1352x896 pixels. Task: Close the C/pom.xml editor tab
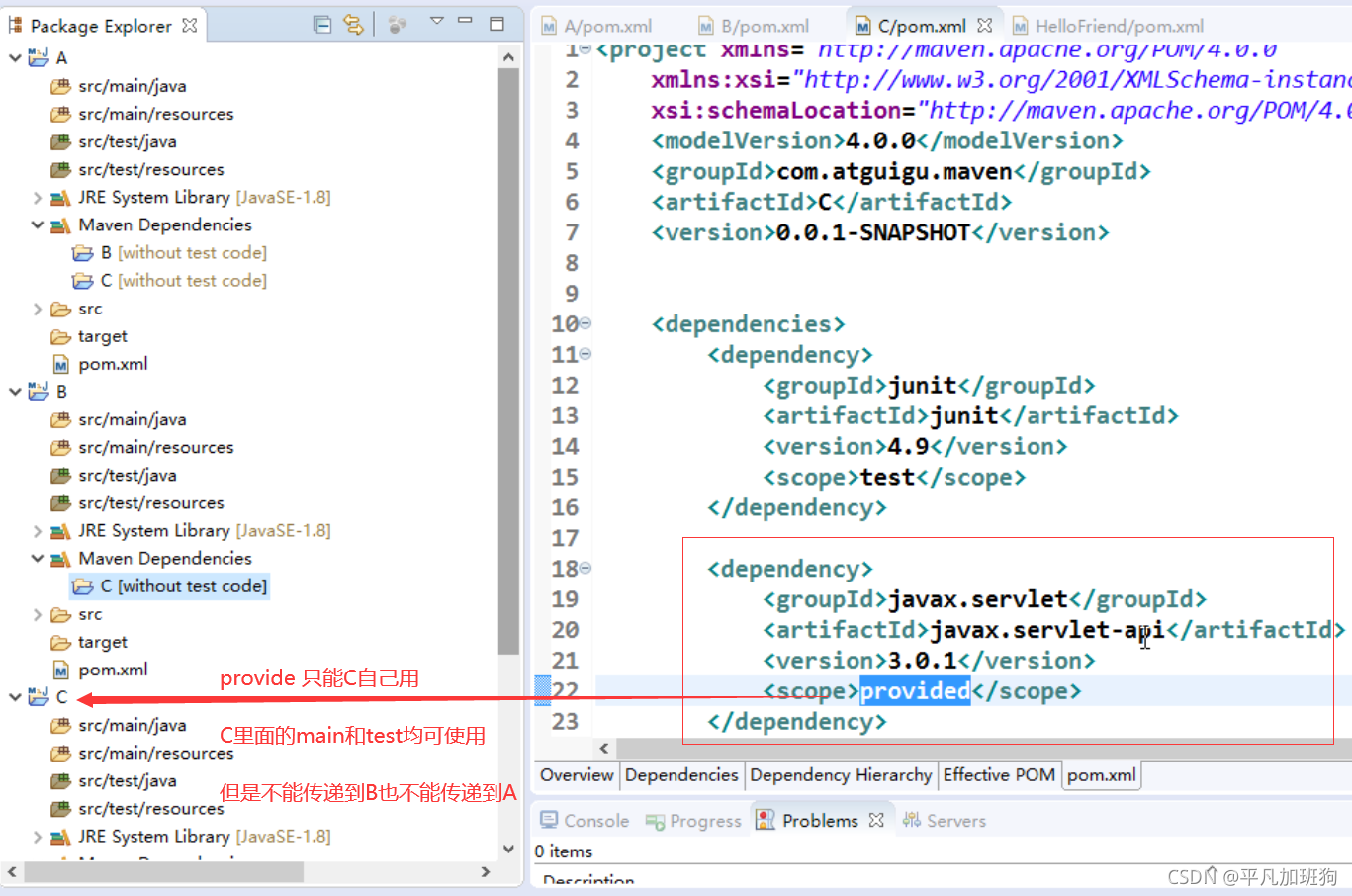pos(984,26)
